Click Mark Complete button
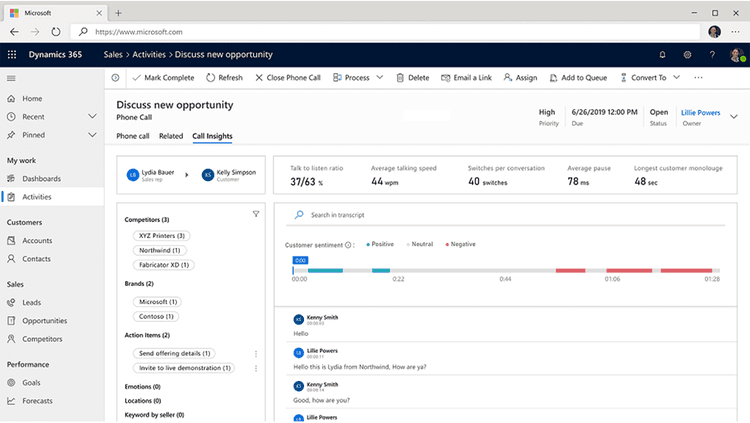This screenshot has width=750, height=423. coord(164,78)
